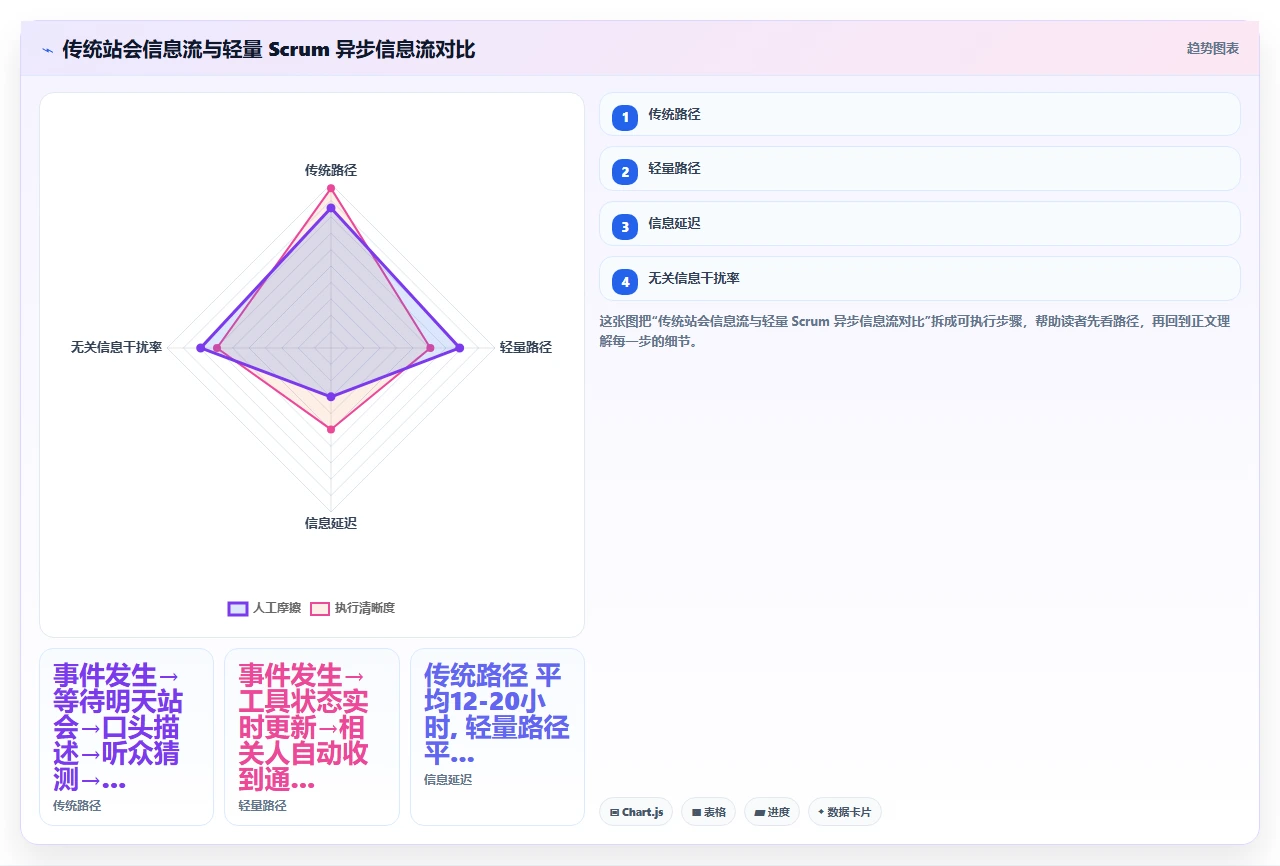Toggle the 人工摩擦 legend swatch

point(238,608)
